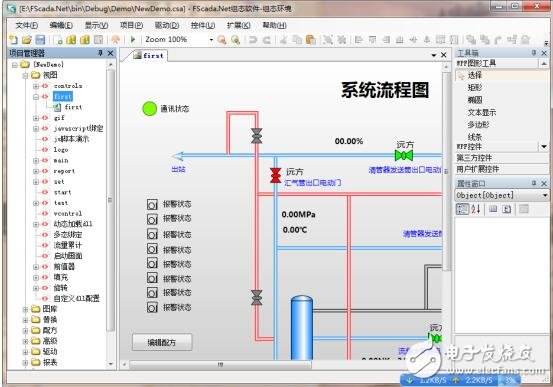Click the red valve icon at 汇气管出口电动门
Screen dimensions: 553x387
pyautogui.click(x=275, y=175)
